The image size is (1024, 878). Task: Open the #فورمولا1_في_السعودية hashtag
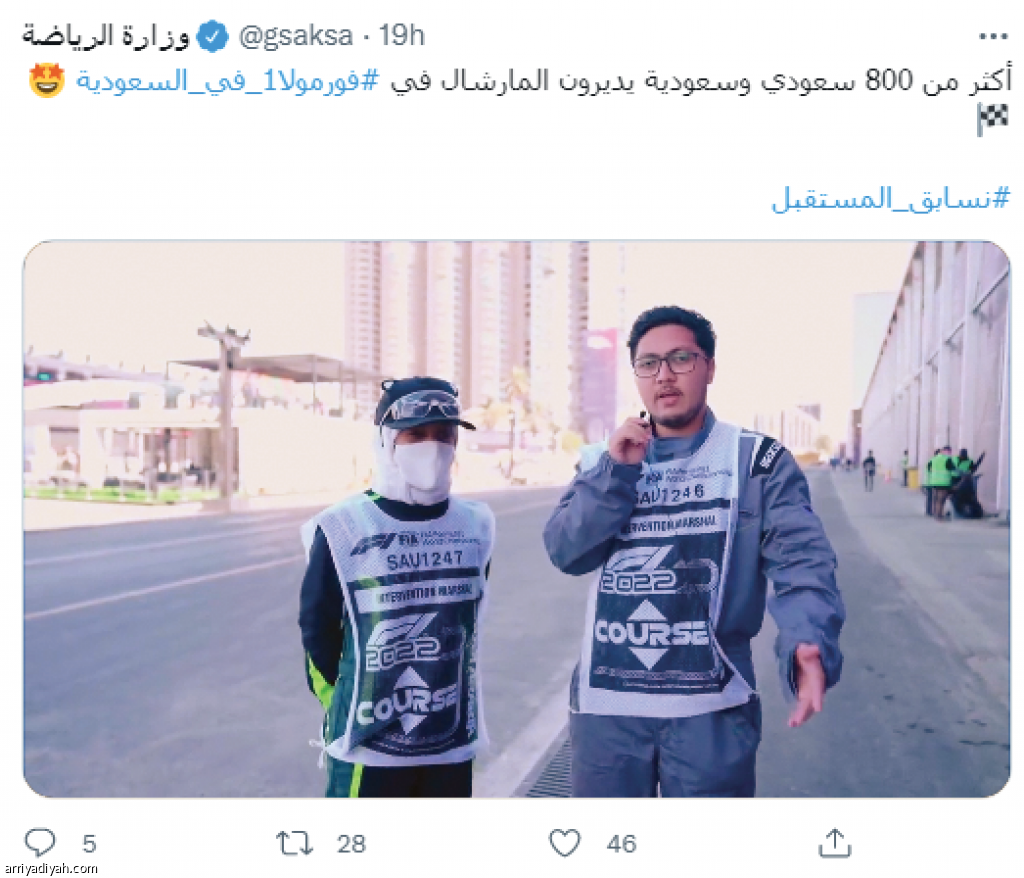[227, 82]
